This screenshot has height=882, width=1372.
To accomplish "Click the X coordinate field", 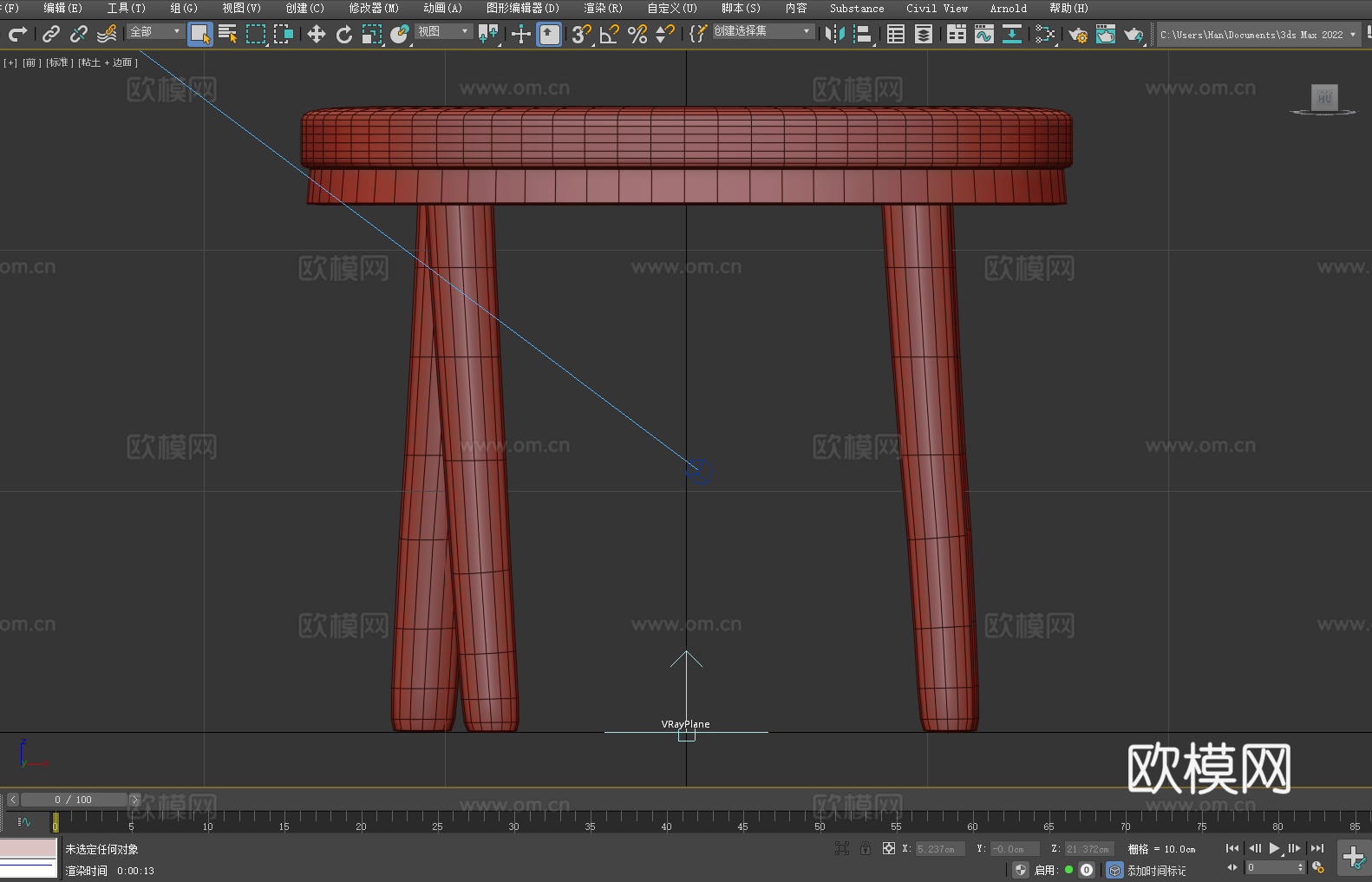I will 940,849.
